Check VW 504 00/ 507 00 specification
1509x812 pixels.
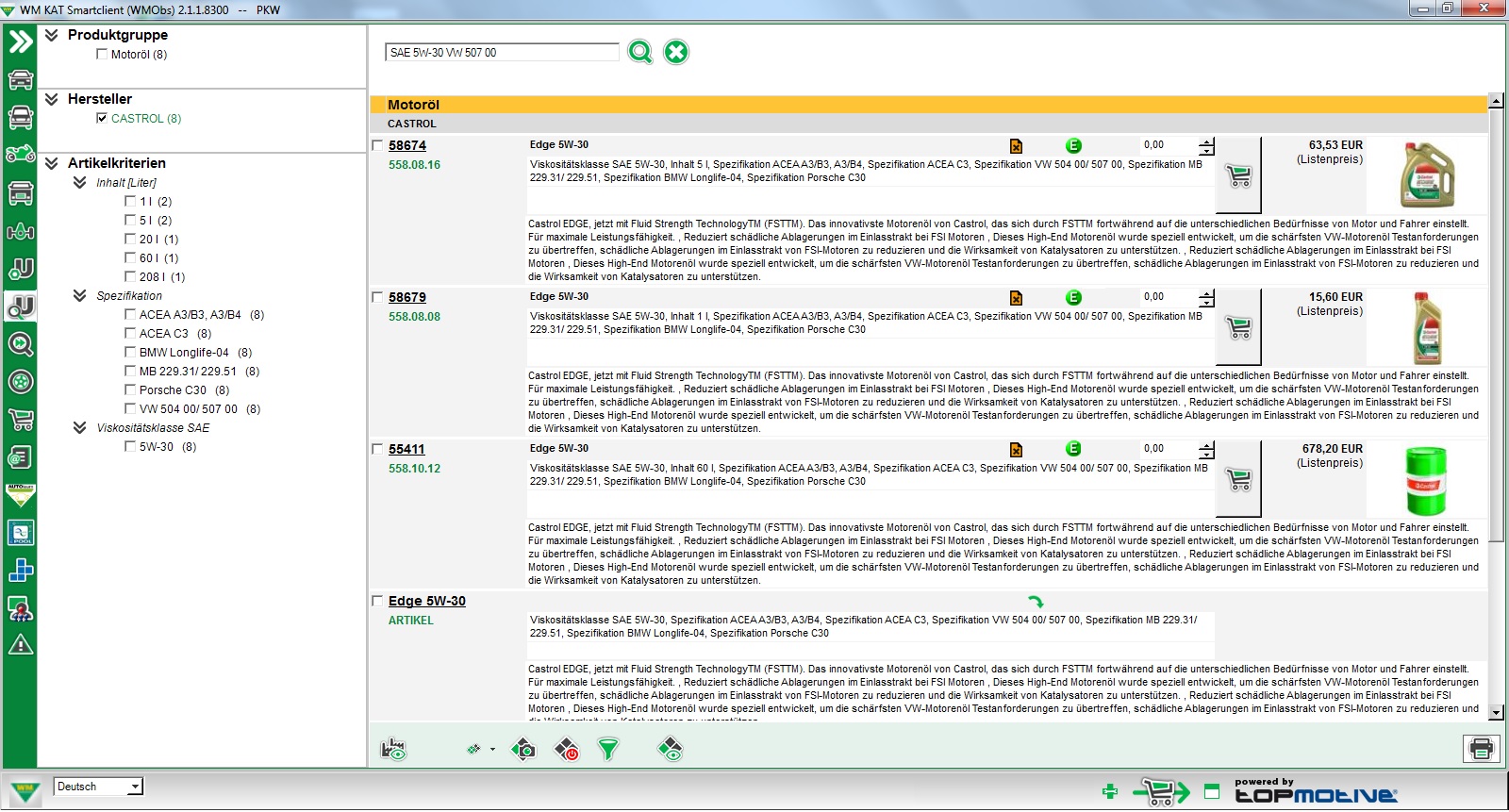point(130,409)
